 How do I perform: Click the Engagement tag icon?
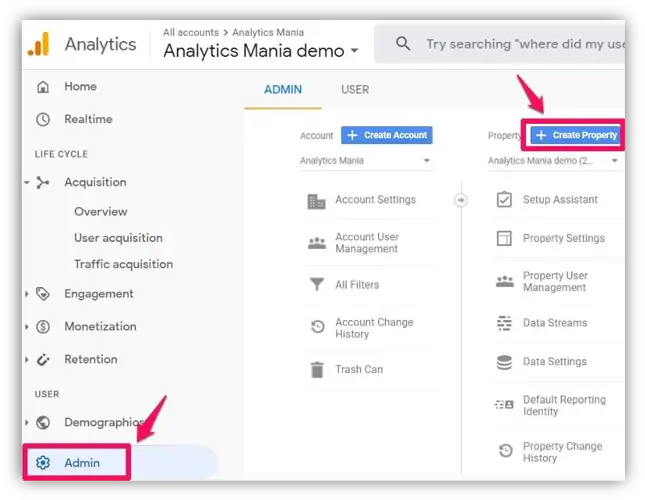(43, 294)
